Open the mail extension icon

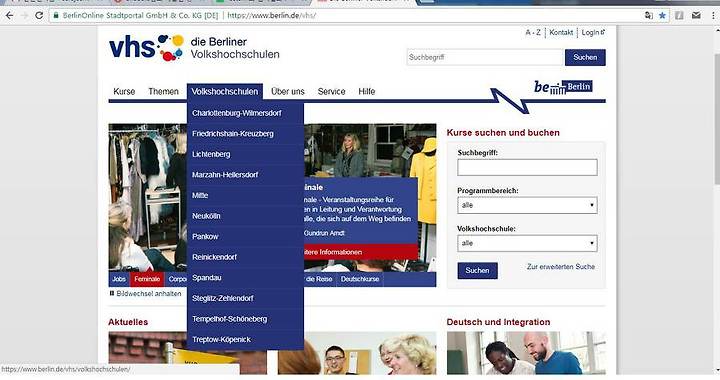[x=696, y=15]
